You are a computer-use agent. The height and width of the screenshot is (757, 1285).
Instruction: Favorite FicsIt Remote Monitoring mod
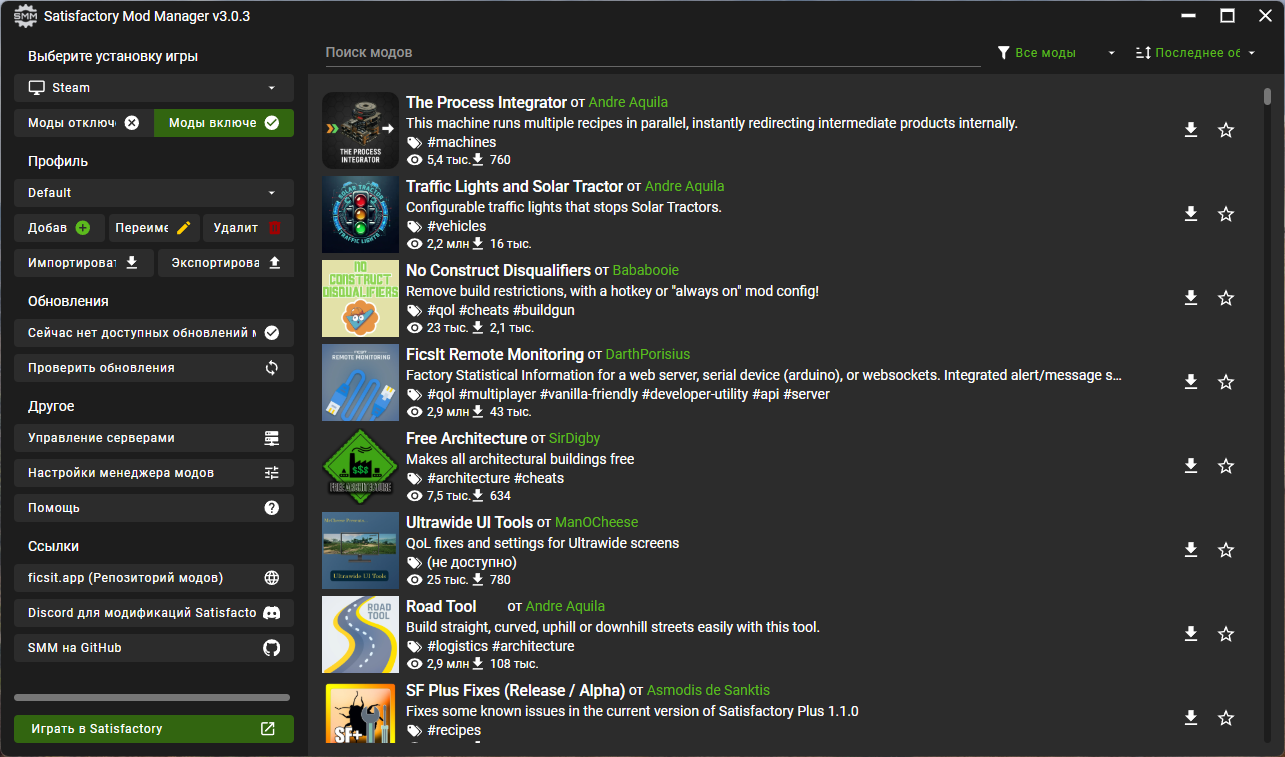[1226, 382]
